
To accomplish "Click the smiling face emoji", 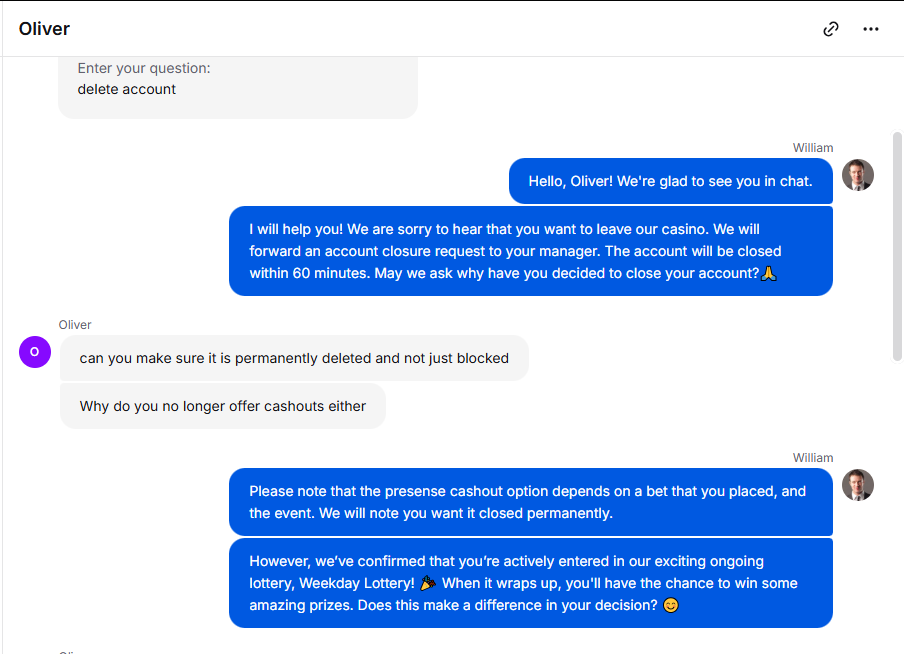I will pyautogui.click(x=671, y=605).
